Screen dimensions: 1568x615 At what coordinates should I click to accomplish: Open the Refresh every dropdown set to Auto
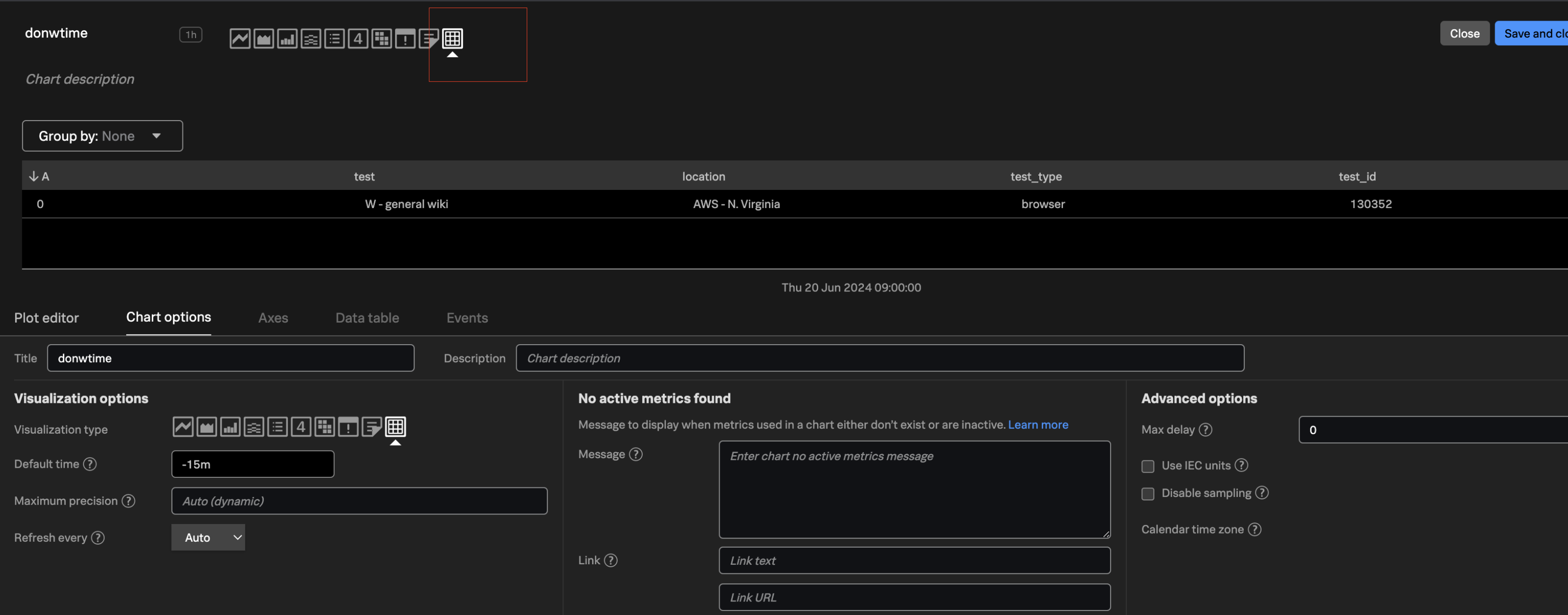(x=208, y=537)
